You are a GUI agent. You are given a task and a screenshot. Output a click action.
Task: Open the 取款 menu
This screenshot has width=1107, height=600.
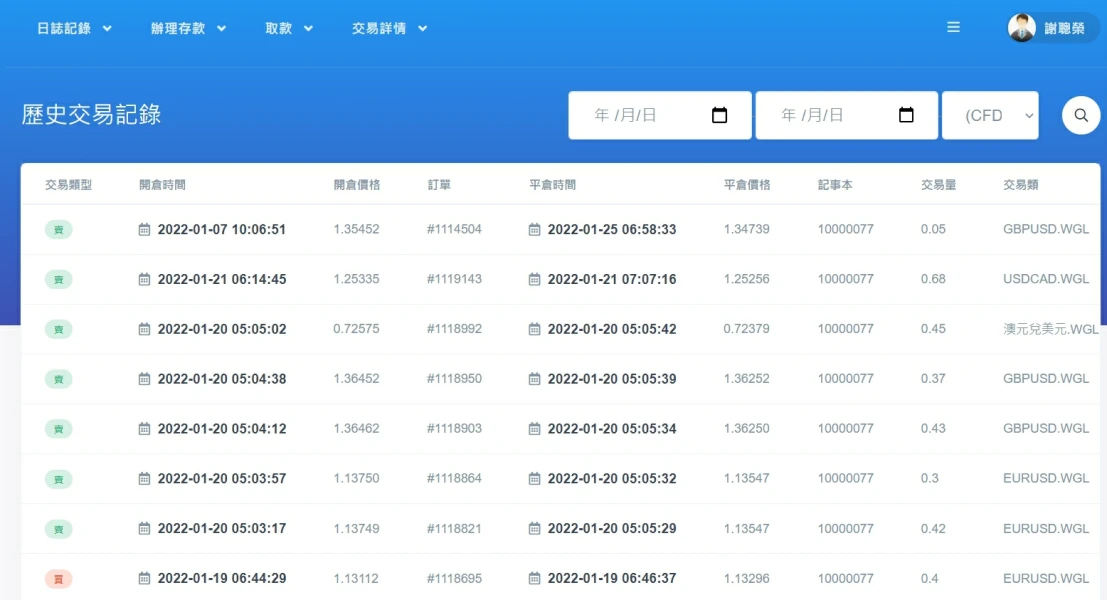tap(289, 28)
